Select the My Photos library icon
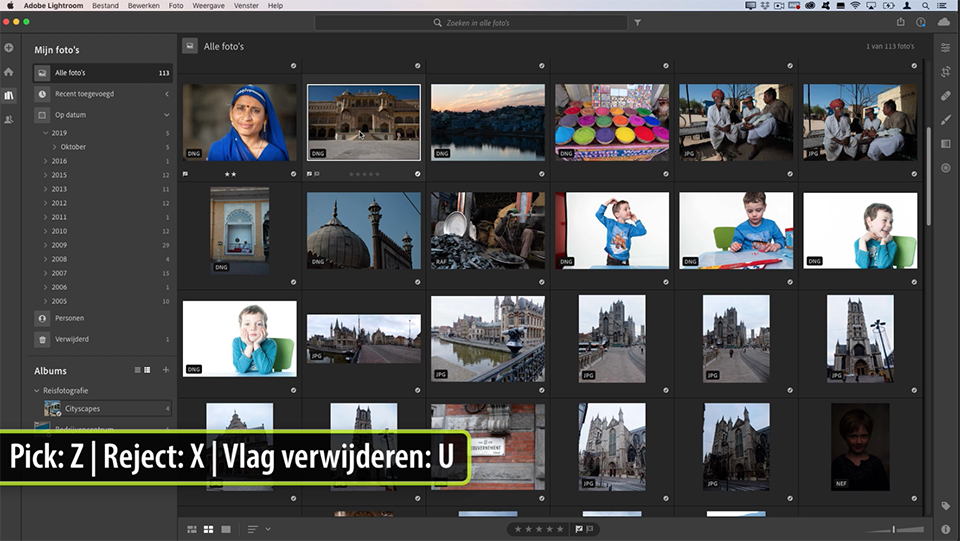960x541 pixels. [x=9, y=95]
